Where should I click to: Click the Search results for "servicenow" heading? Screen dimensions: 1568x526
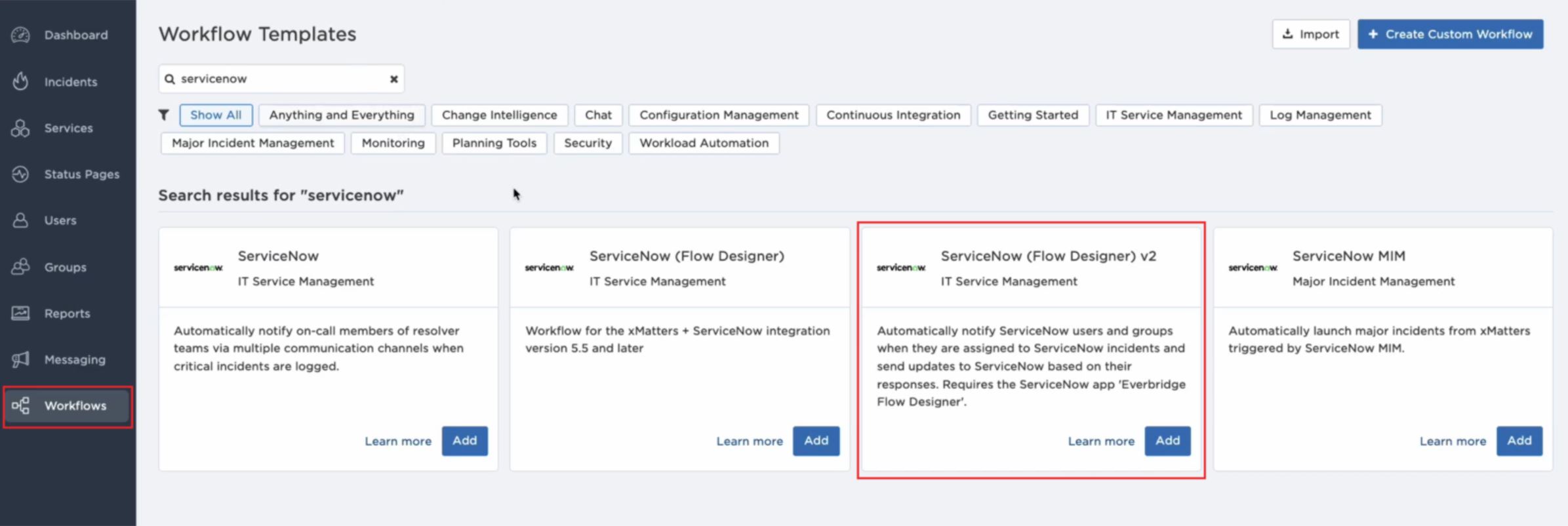(x=281, y=195)
